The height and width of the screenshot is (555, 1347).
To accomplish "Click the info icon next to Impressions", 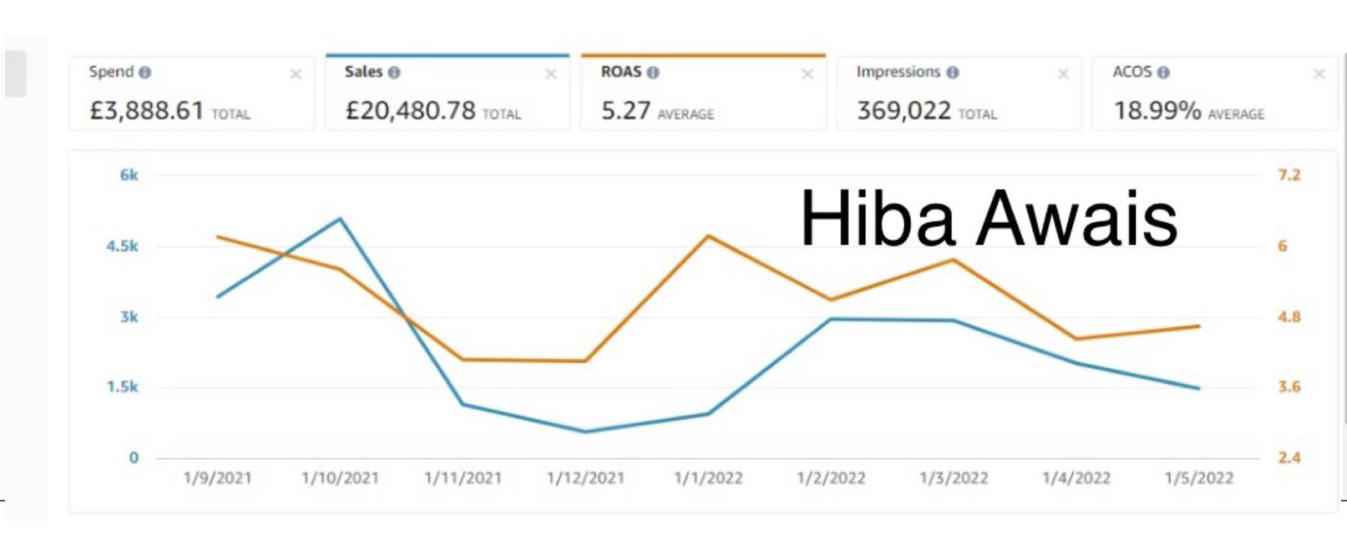I will [x=952, y=73].
